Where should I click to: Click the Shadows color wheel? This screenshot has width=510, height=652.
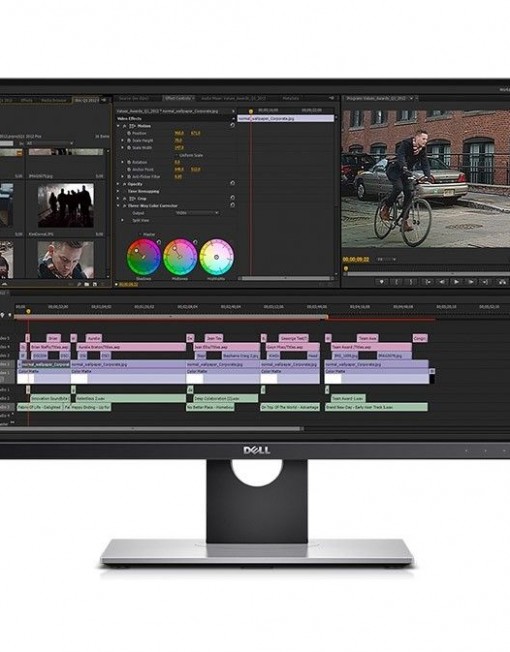(x=143, y=256)
